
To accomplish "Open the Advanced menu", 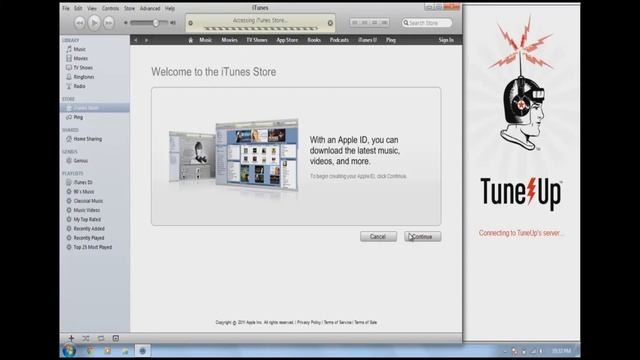I will click(x=150, y=8).
